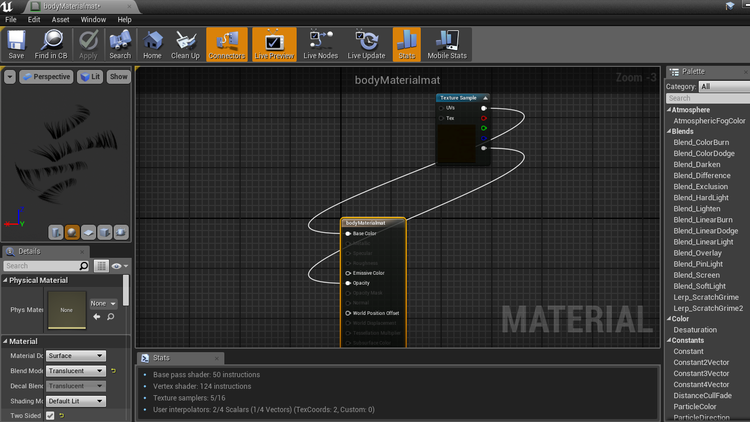Click the Opacity input pin
This screenshot has width=750, height=422.
348,283
